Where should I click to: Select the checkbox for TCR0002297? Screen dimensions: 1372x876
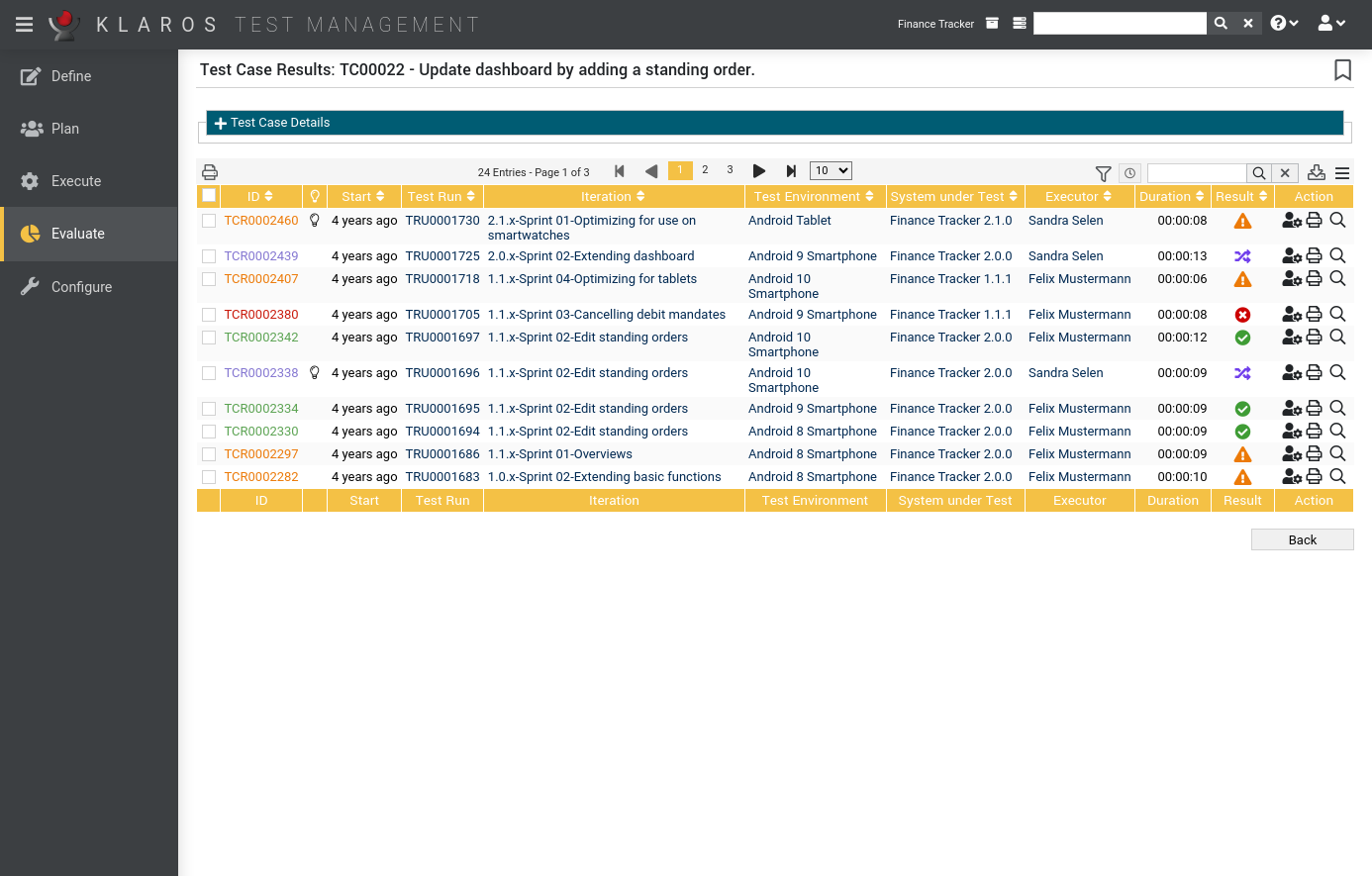tap(209, 454)
